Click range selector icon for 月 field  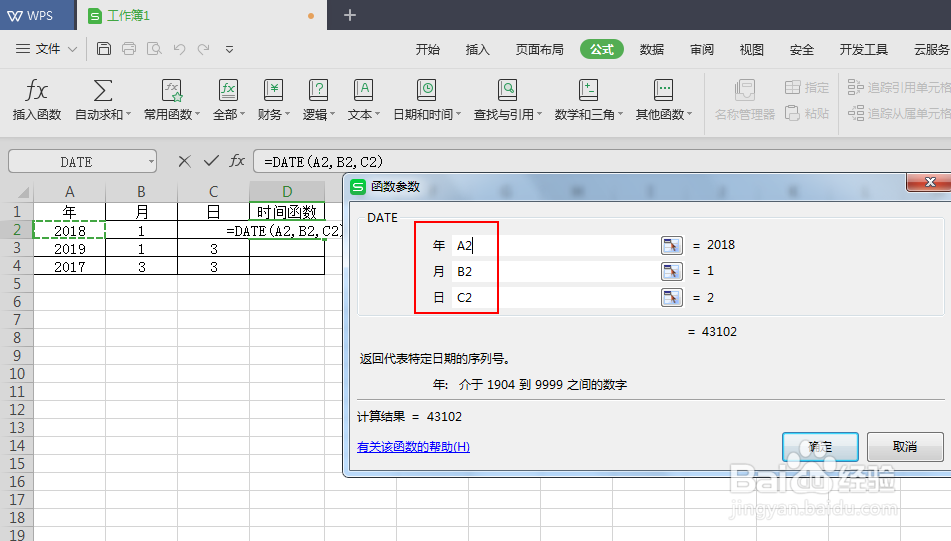(671, 272)
